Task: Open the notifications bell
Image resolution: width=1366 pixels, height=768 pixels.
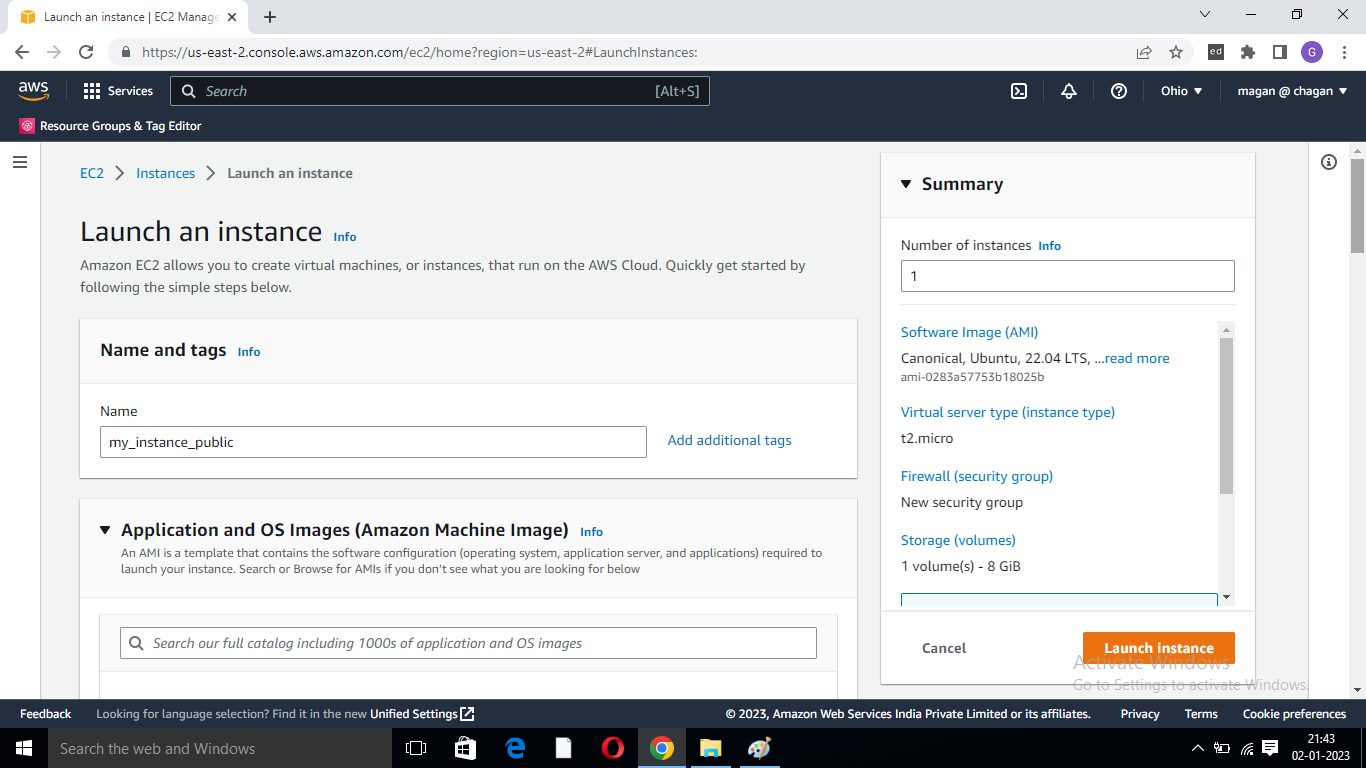Action: pyautogui.click(x=1068, y=91)
